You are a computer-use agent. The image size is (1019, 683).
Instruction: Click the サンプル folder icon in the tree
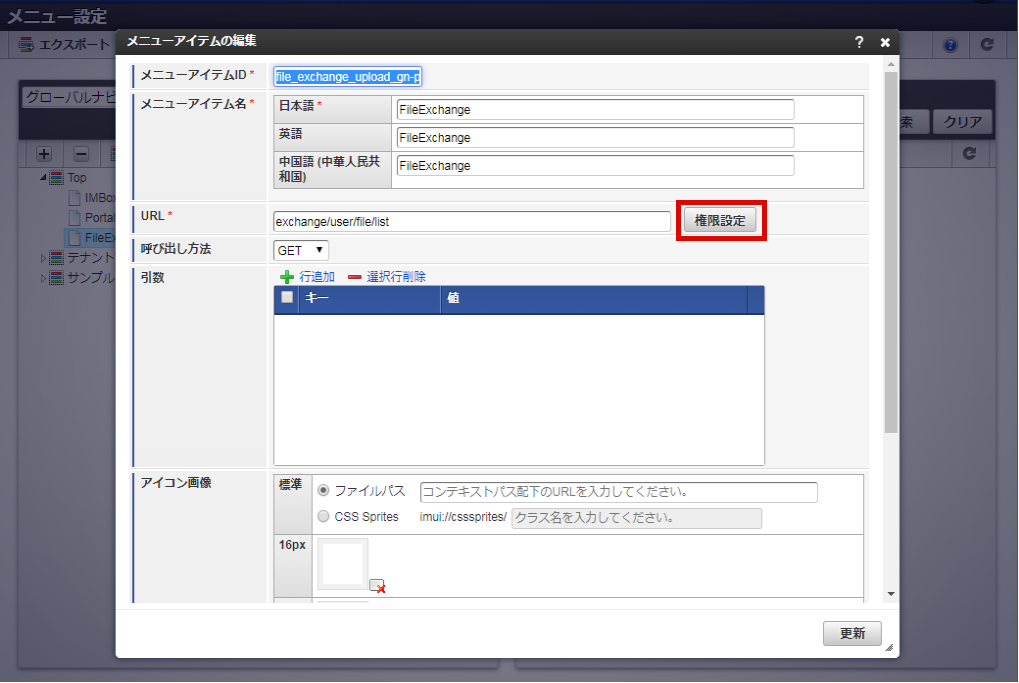click(57, 278)
